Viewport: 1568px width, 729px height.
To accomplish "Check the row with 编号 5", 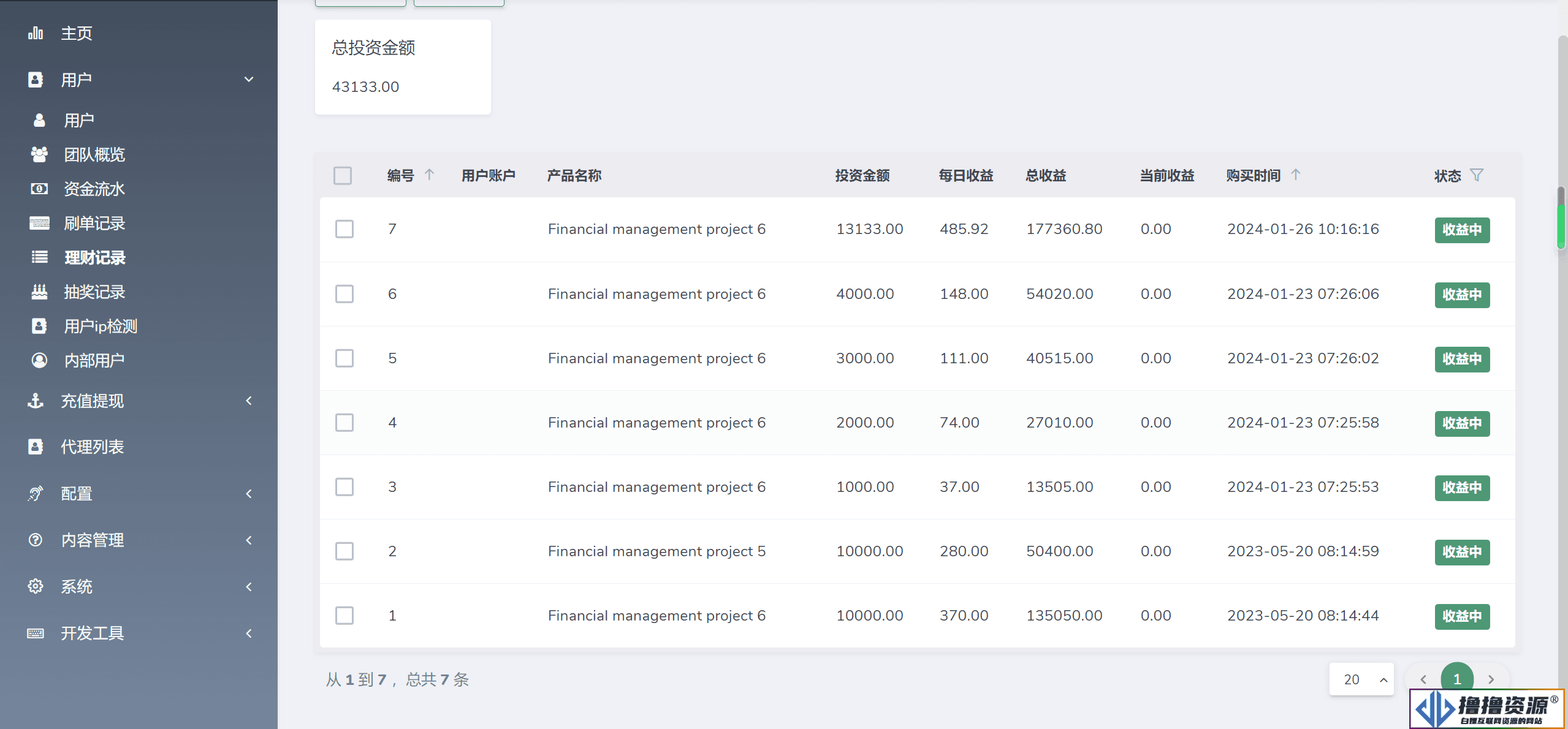I will click(344, 358).
